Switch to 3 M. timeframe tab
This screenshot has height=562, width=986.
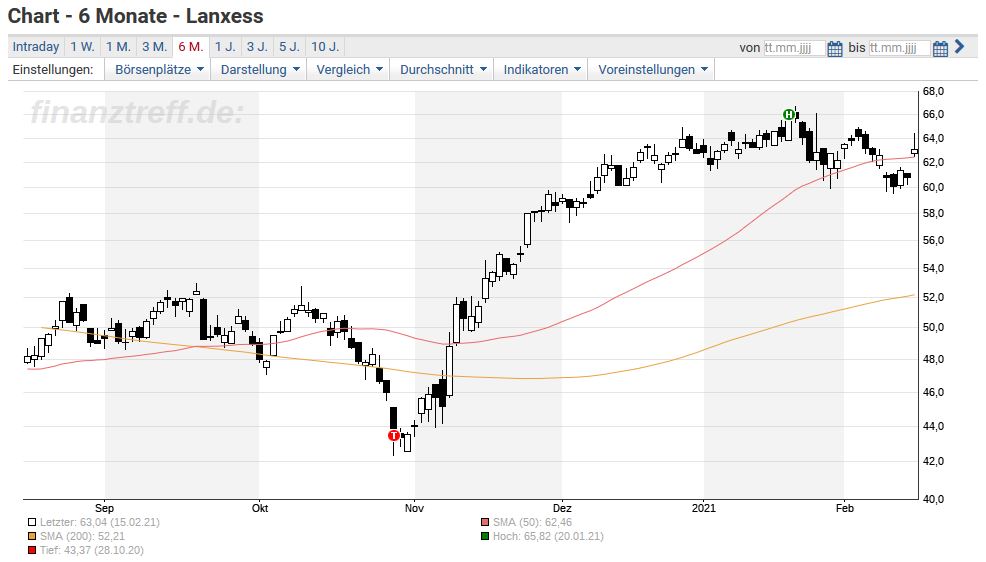coord(154,47)
